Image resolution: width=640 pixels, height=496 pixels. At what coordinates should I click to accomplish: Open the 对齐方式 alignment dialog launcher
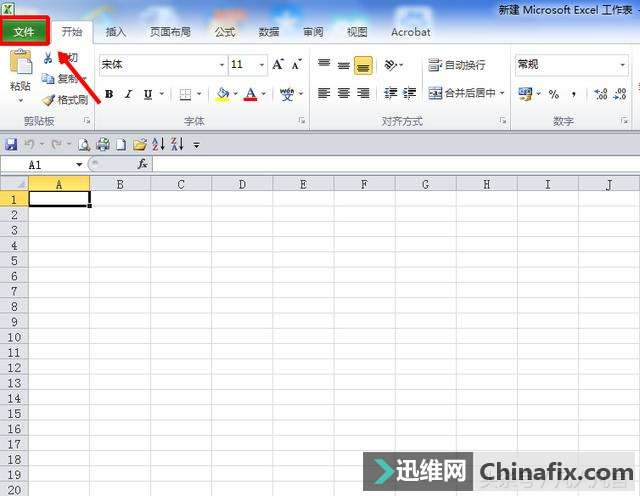[x=503, y=120]
